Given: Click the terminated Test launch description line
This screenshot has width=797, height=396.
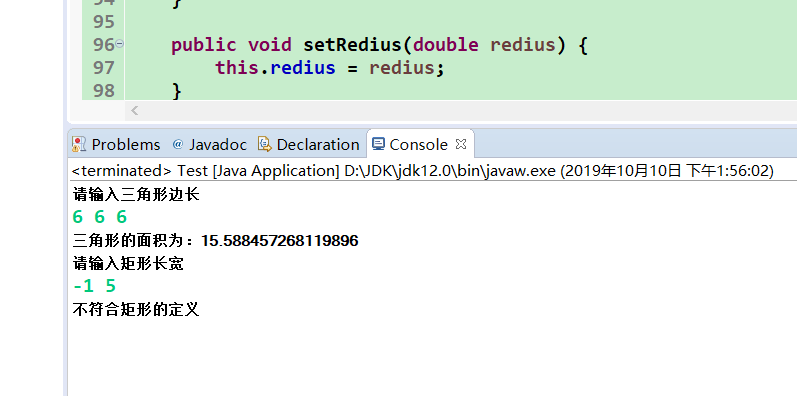Looking at the screenshot, I should pyautogui.click(x=422, y=171).
